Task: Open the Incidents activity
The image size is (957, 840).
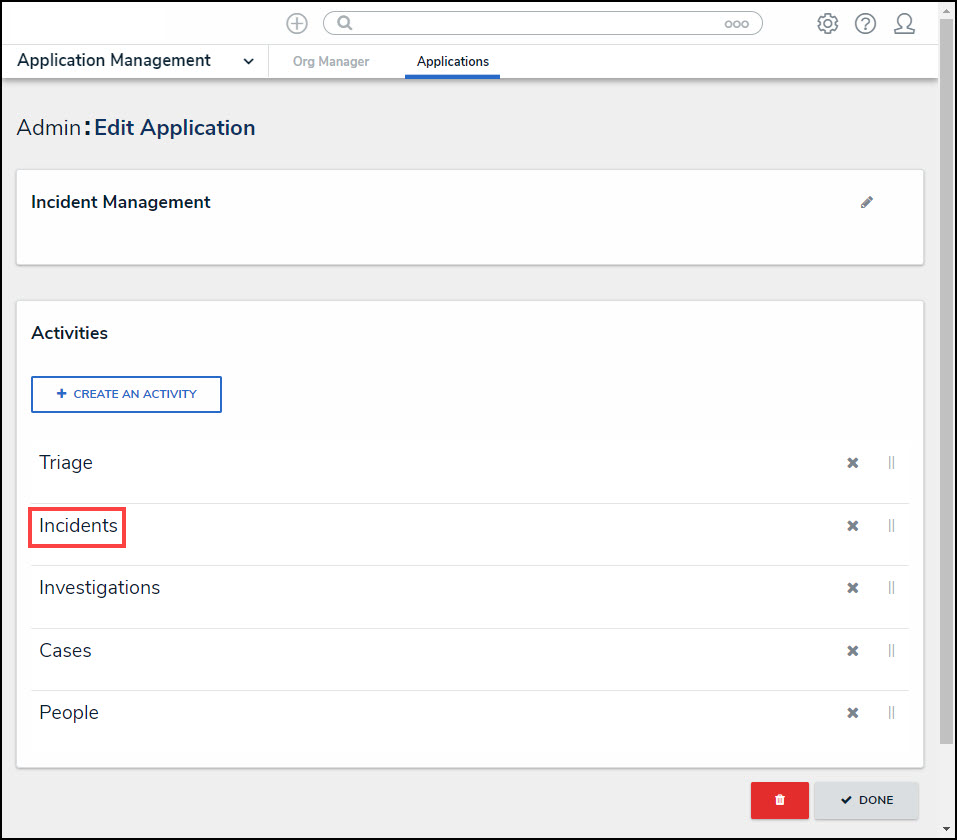Action: pos(78,525)
